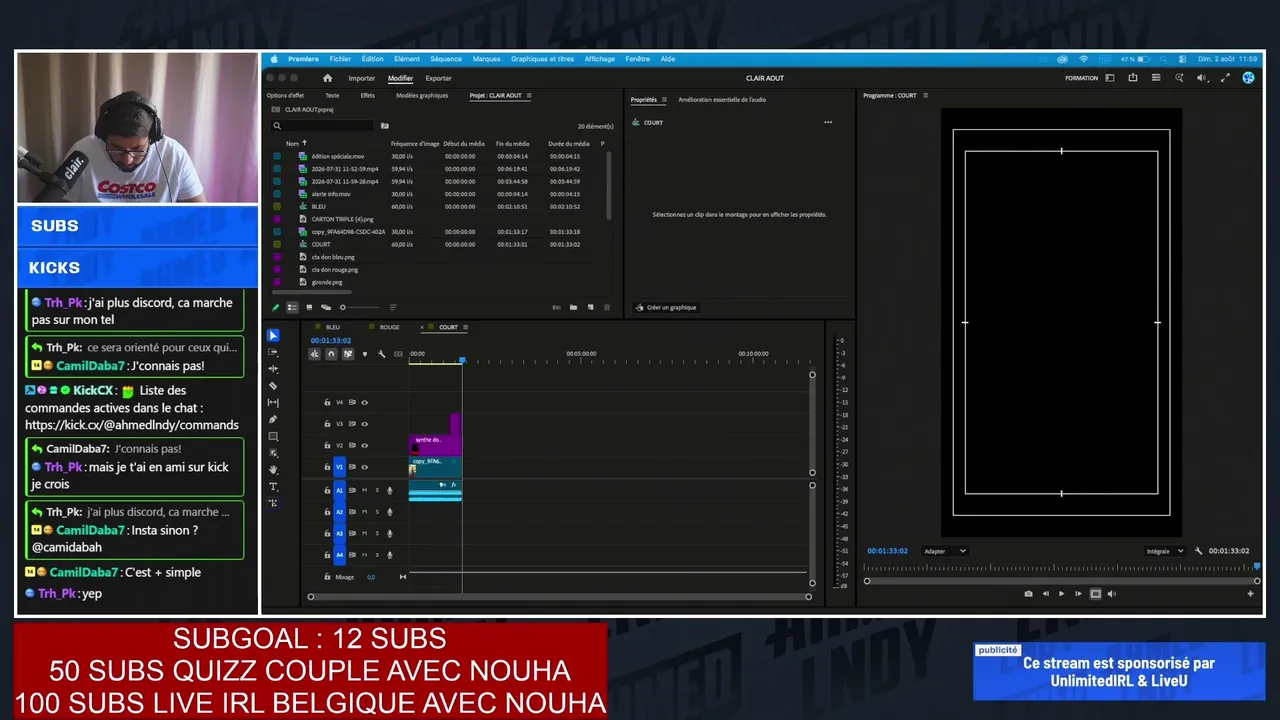This screenshot has width=1280, height=720.
Task: Switch Project panel to list view
Action: tap(292, 307)
